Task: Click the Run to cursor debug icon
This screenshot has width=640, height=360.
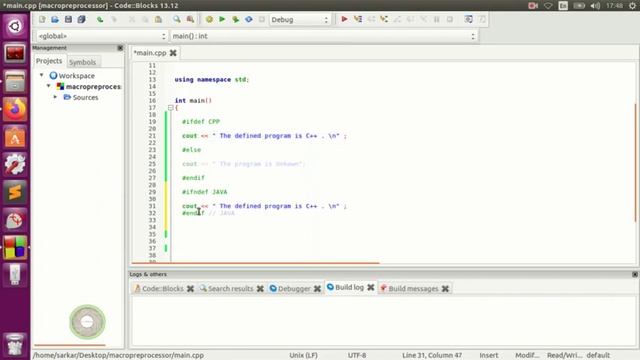Action: pyautogui.click(x=358, y=19)
